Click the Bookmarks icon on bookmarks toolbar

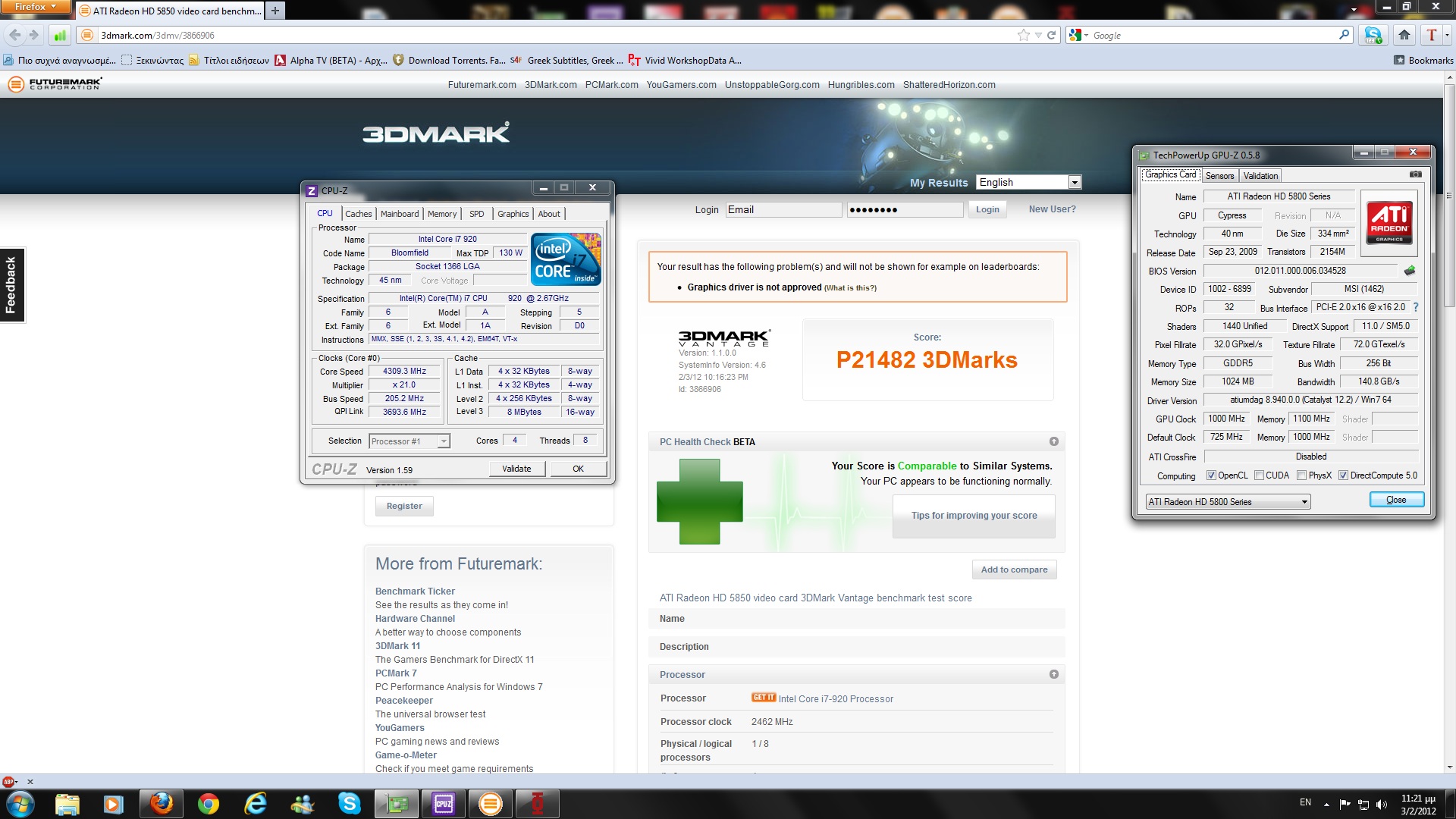[1399, 60]
